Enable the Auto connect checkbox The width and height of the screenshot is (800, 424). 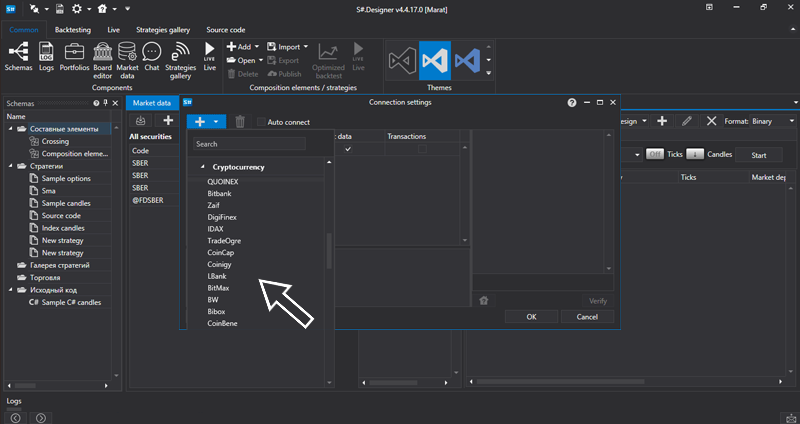click(x=262, y=122)
